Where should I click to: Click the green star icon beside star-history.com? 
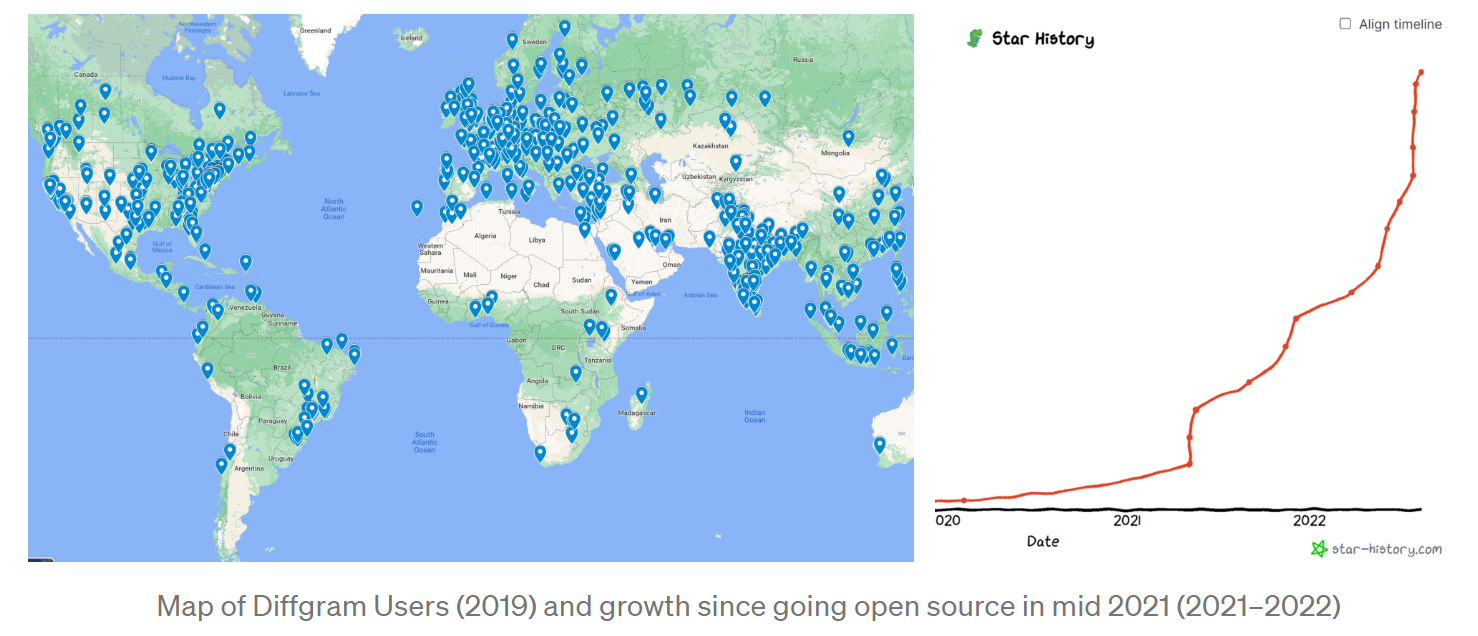[1319, 549]
